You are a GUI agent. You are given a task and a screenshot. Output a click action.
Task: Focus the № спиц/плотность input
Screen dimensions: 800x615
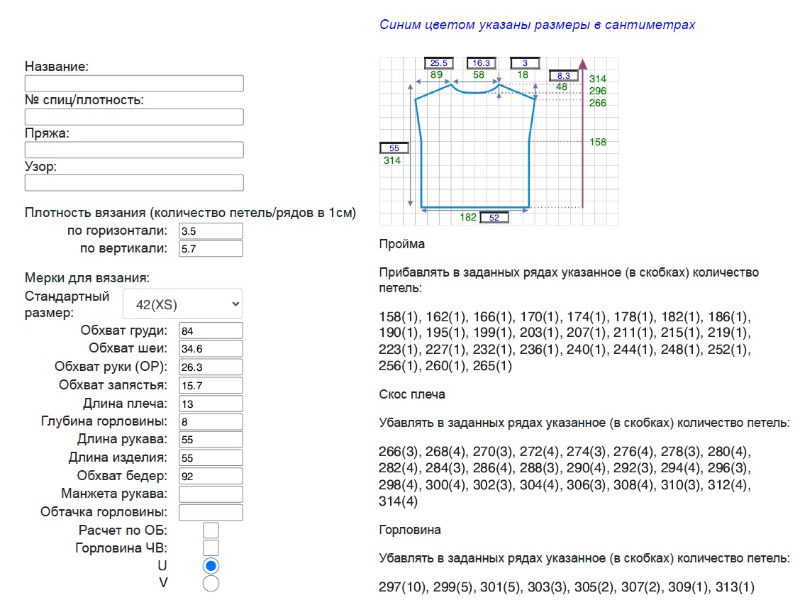pyautogui.click(x=134, y=117)
